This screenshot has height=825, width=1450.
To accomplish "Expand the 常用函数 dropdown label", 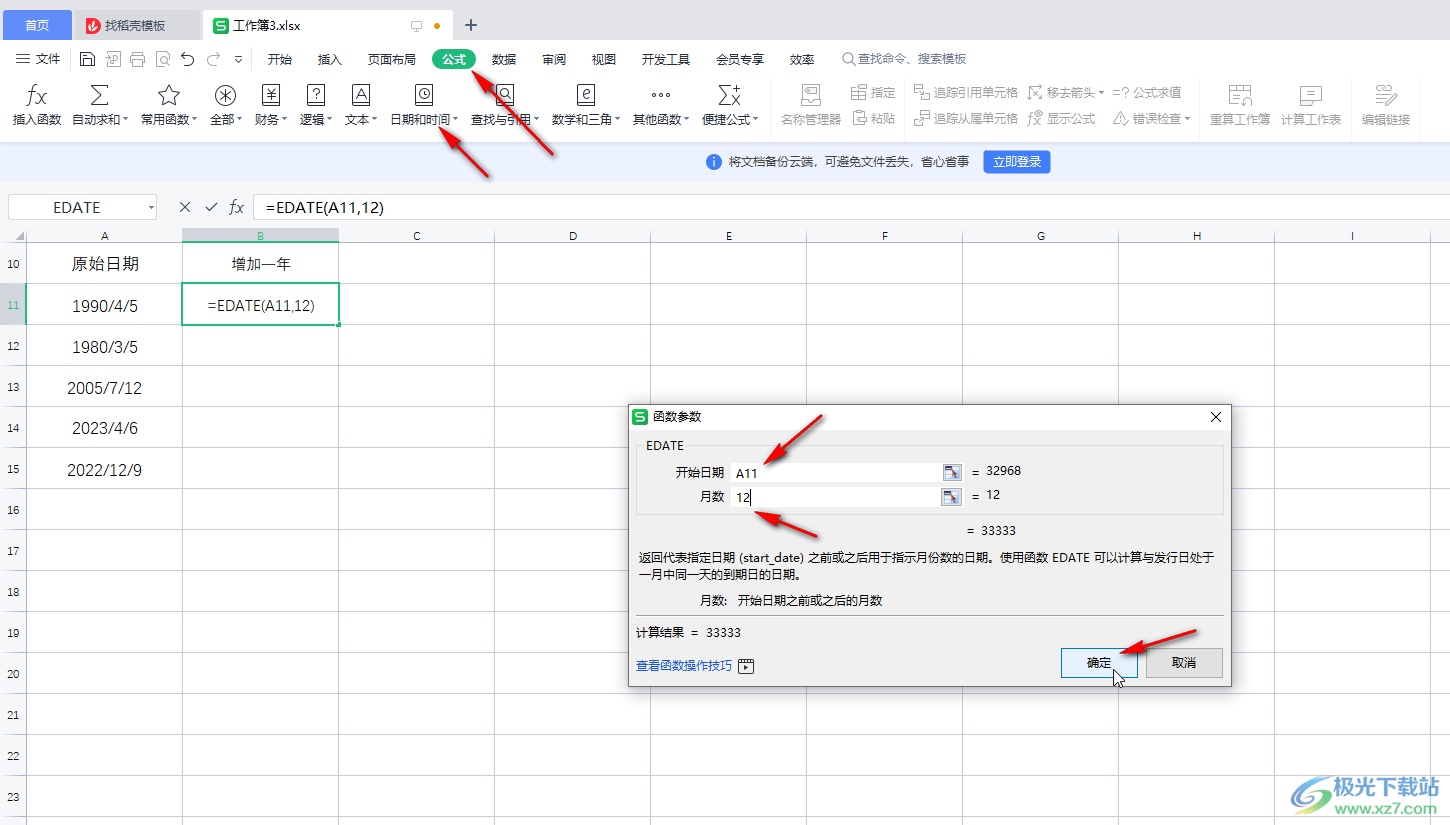I will pos(169,119).
